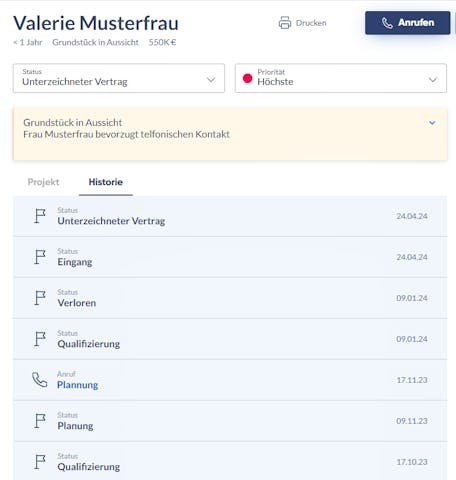Click the date 24.04.24 of the Eingang row
The width and height of the screenshot is (456, 480).
tap(412, 257)
